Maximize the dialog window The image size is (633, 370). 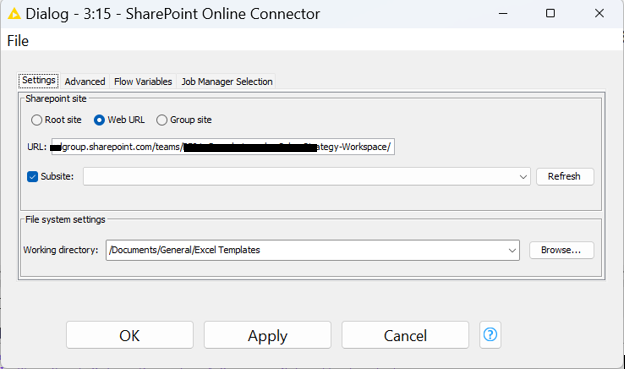pyautogui.click(x=550, y=14)
